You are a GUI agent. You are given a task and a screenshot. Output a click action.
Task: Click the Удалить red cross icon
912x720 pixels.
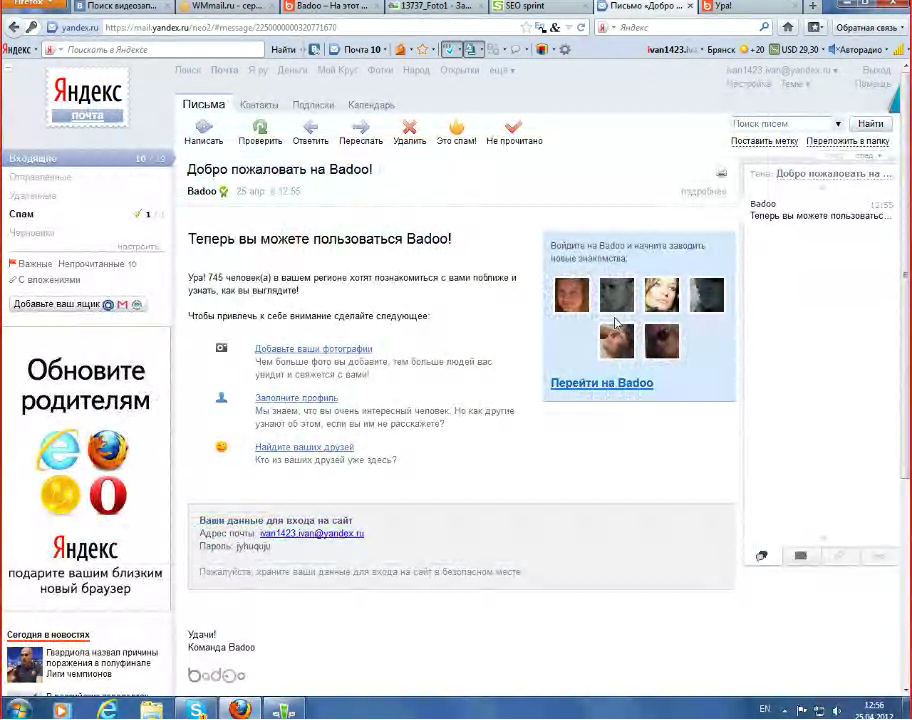coord(409,126)
